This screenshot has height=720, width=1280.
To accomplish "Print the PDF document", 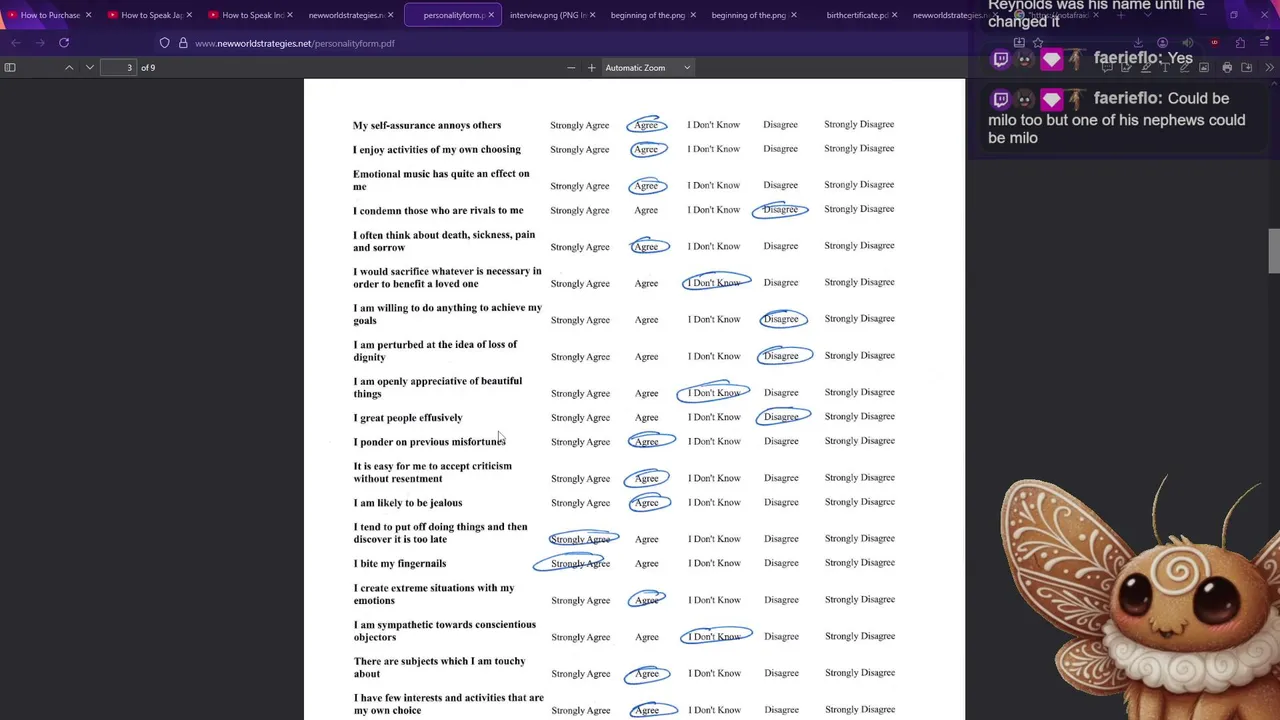I will (x=1227, y=67).
